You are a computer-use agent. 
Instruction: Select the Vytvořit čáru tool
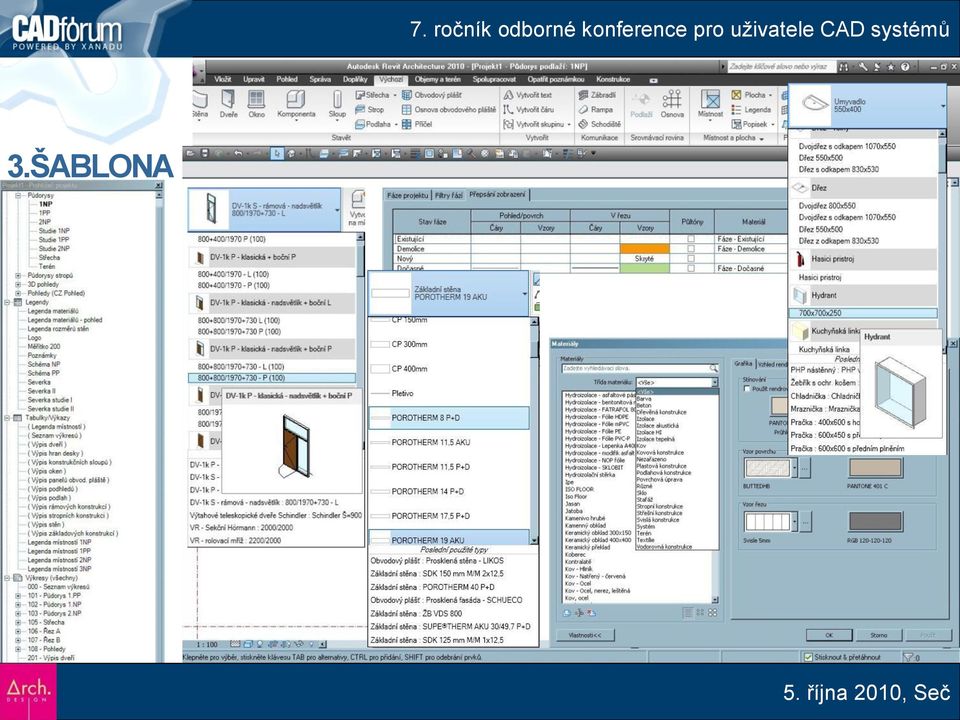528,110
